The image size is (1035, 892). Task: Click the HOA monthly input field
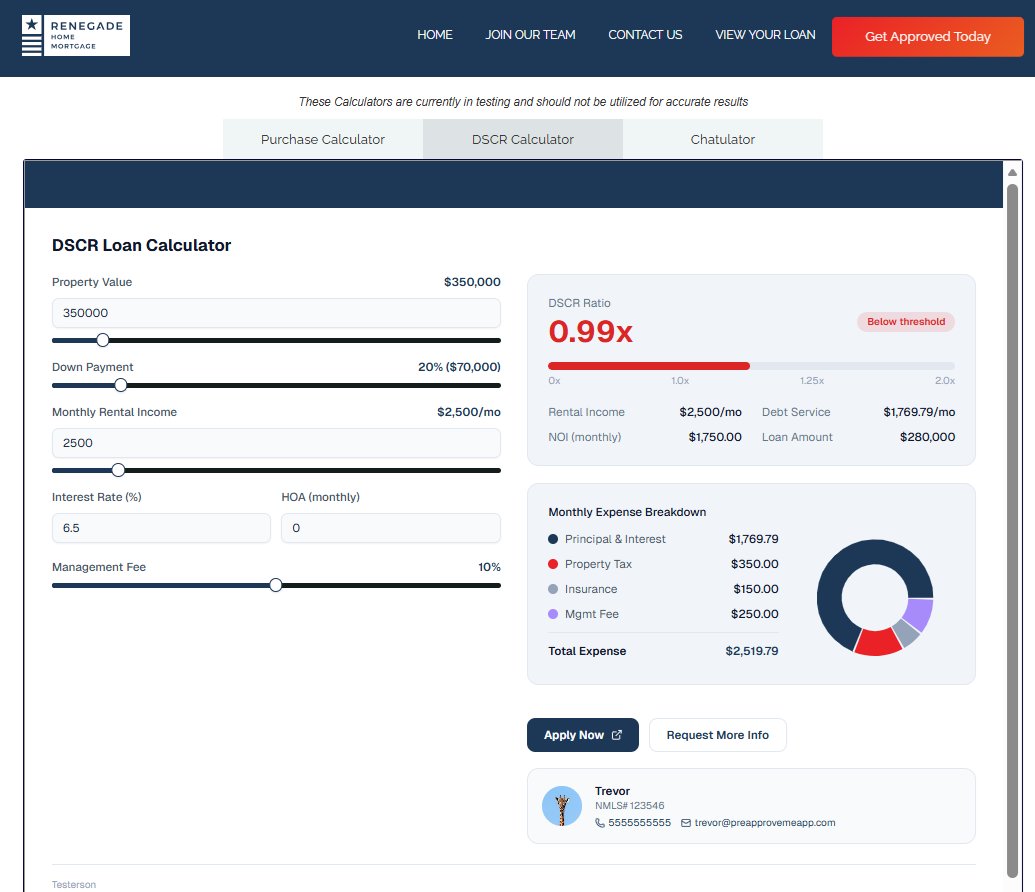tap(391, 528)
